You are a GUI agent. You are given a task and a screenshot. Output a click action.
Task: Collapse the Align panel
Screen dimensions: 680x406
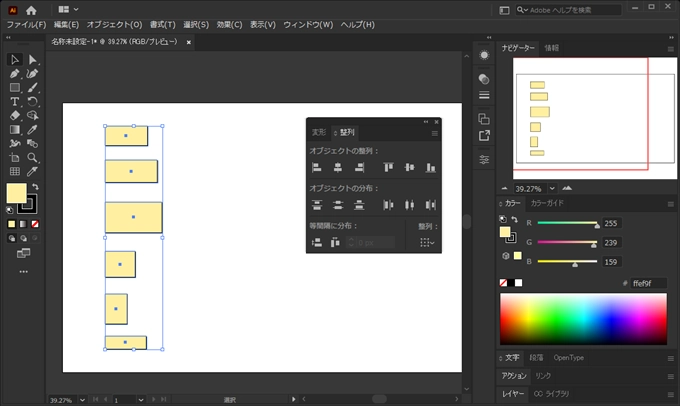426,122
